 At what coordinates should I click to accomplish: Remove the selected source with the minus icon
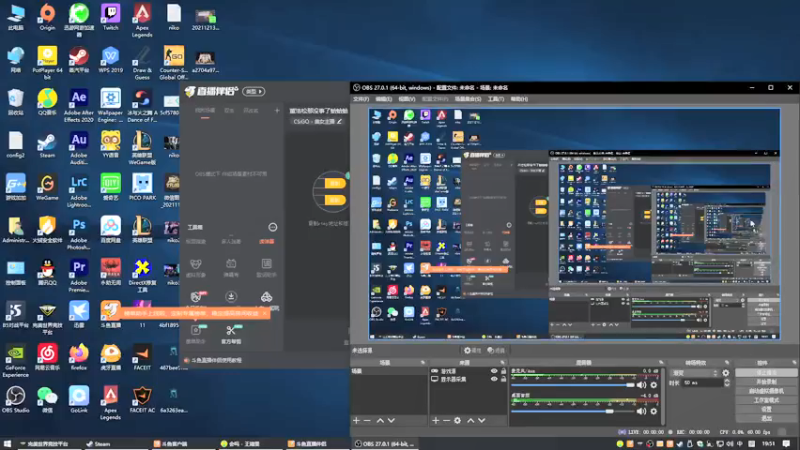(446, 420)
